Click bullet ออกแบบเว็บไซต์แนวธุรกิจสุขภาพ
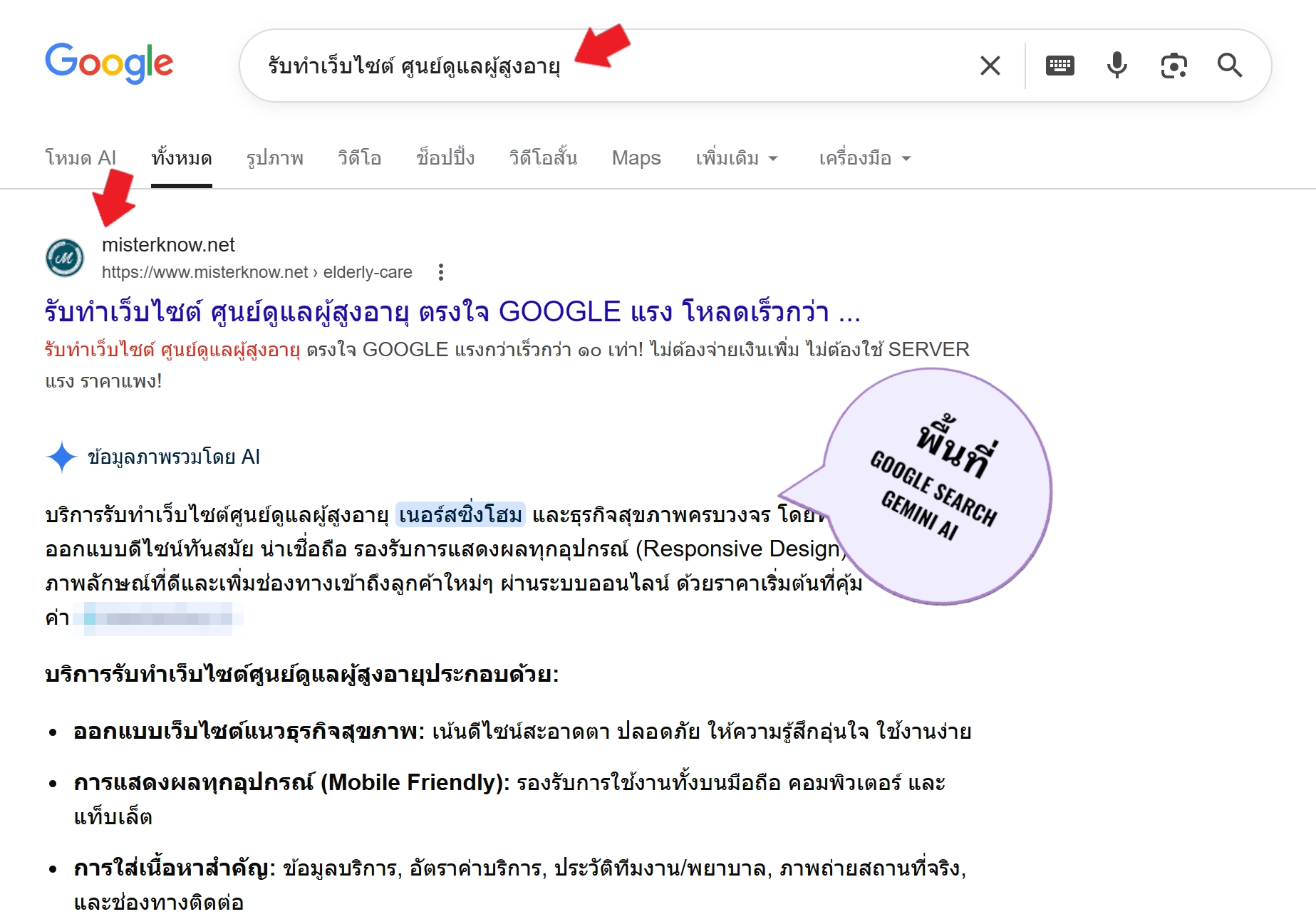 coord(249,732)
